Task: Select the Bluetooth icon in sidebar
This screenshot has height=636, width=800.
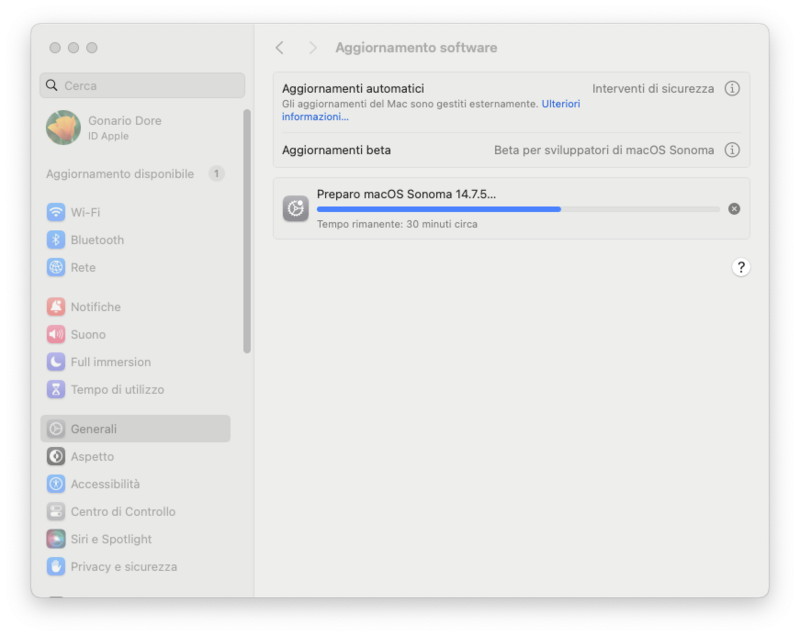Action: click(56, 240)
